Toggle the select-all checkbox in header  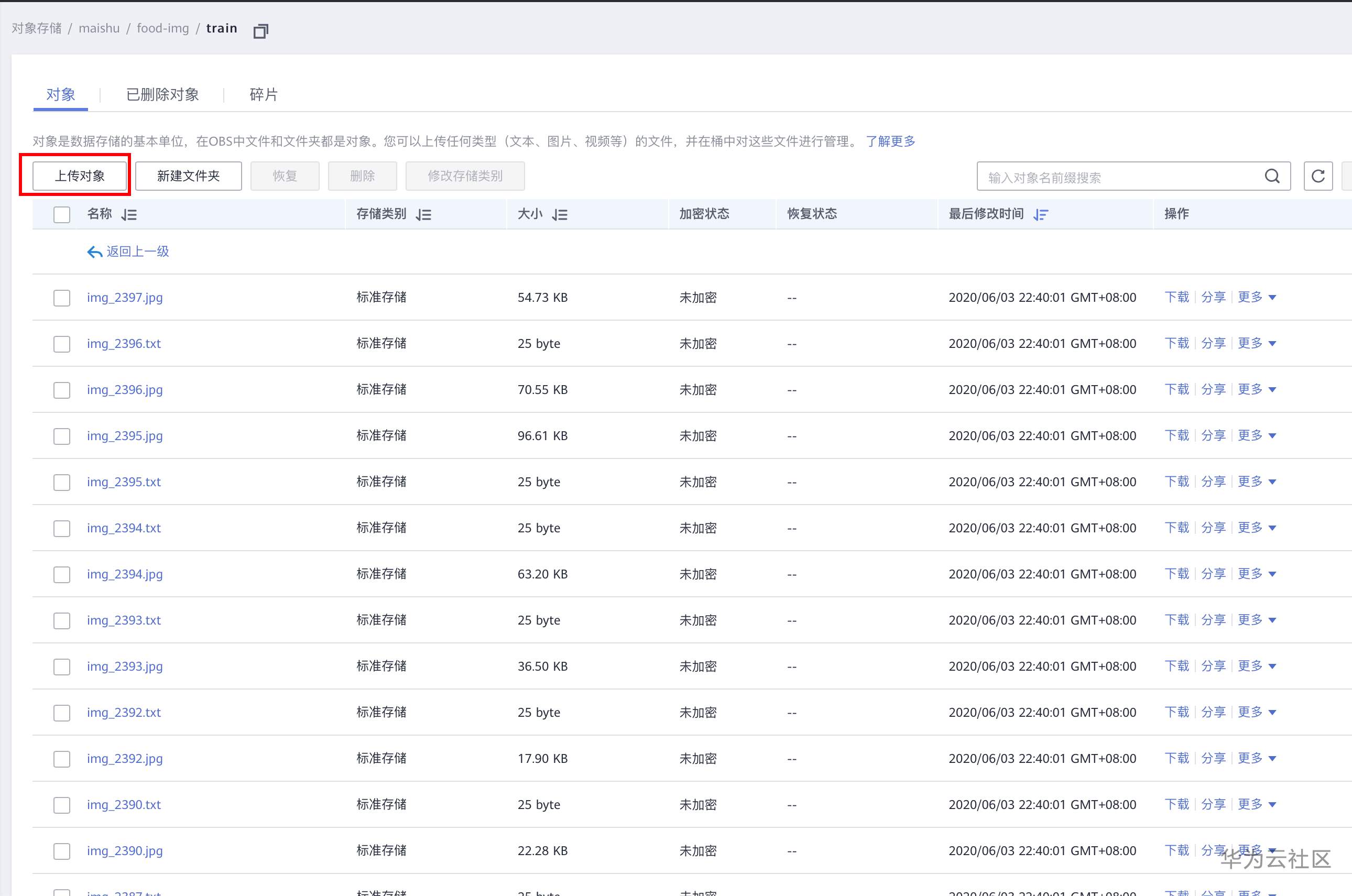61,214
